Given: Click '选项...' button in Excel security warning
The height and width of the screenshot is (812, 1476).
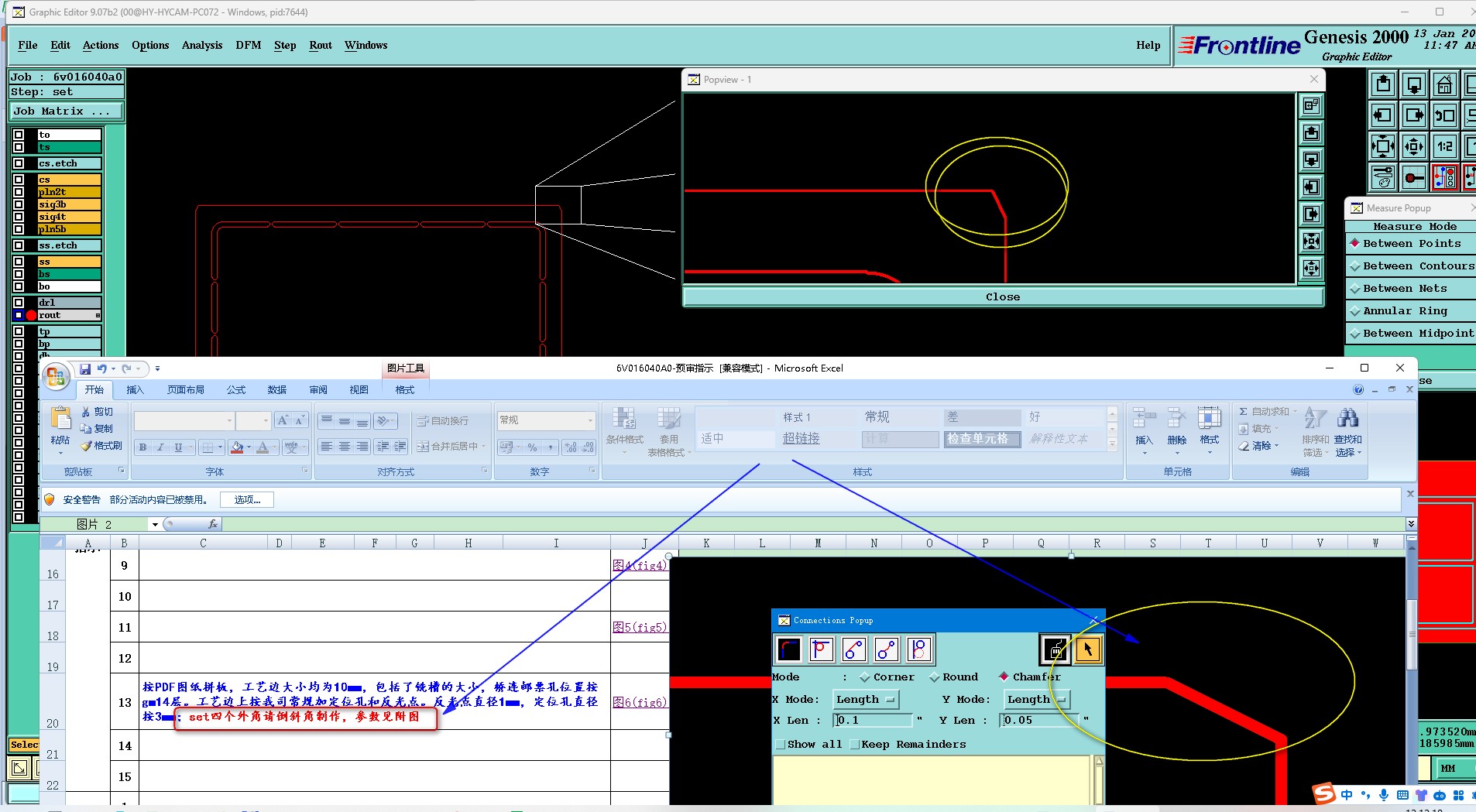Looking at the screenshot, I should click(247, 500).
